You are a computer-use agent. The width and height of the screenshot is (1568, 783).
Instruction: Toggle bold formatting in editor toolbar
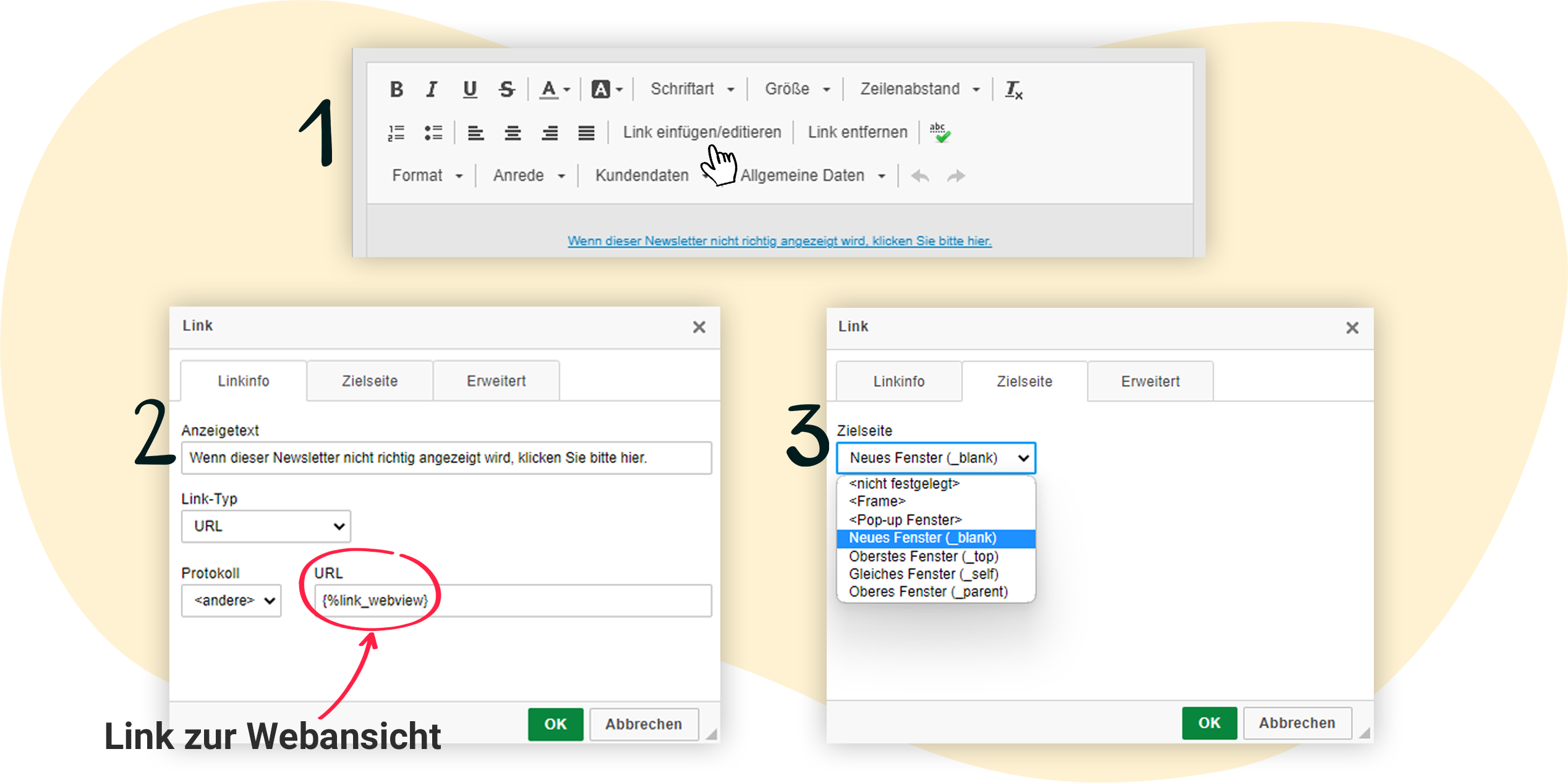click(396, 90)
